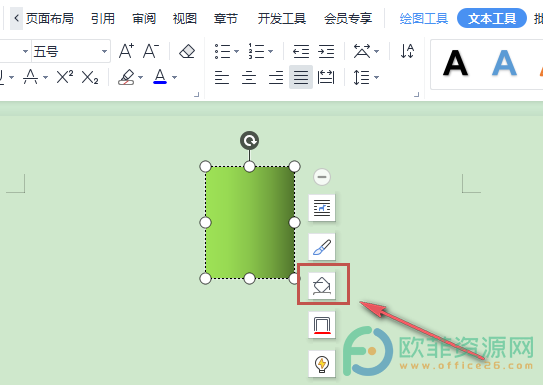Open the 会员专享 tab
The width and height of the screenshot is (543, 385).
pos(348,18)
